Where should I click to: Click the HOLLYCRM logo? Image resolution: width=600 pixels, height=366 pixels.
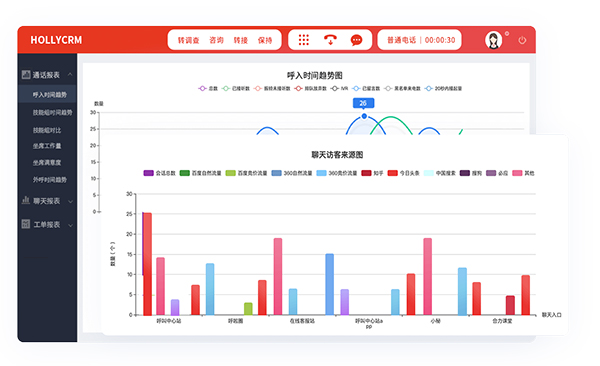(56, 40)
